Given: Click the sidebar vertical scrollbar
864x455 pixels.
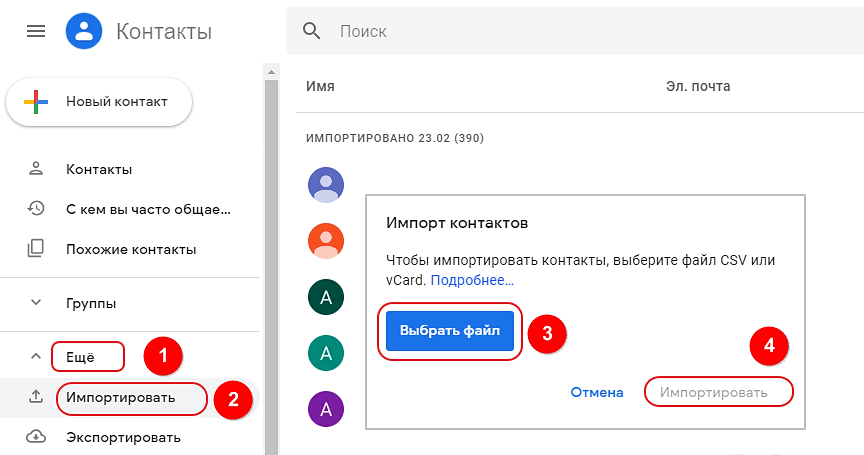Looking at the screenshot, I should point(270,250).
